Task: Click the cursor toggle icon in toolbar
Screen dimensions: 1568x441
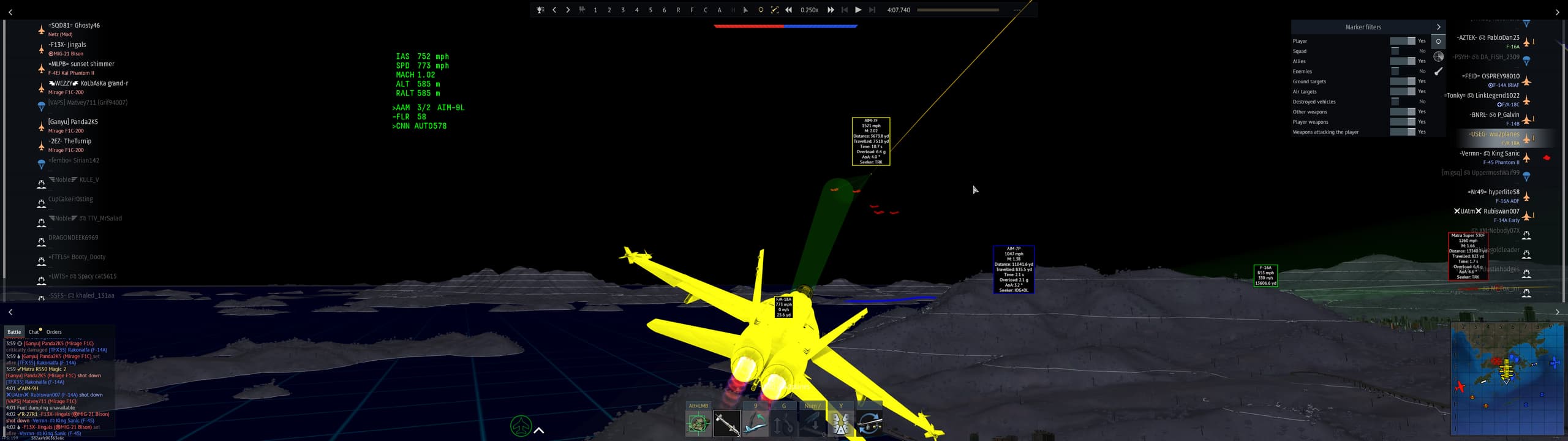Action: pos(745,10)
